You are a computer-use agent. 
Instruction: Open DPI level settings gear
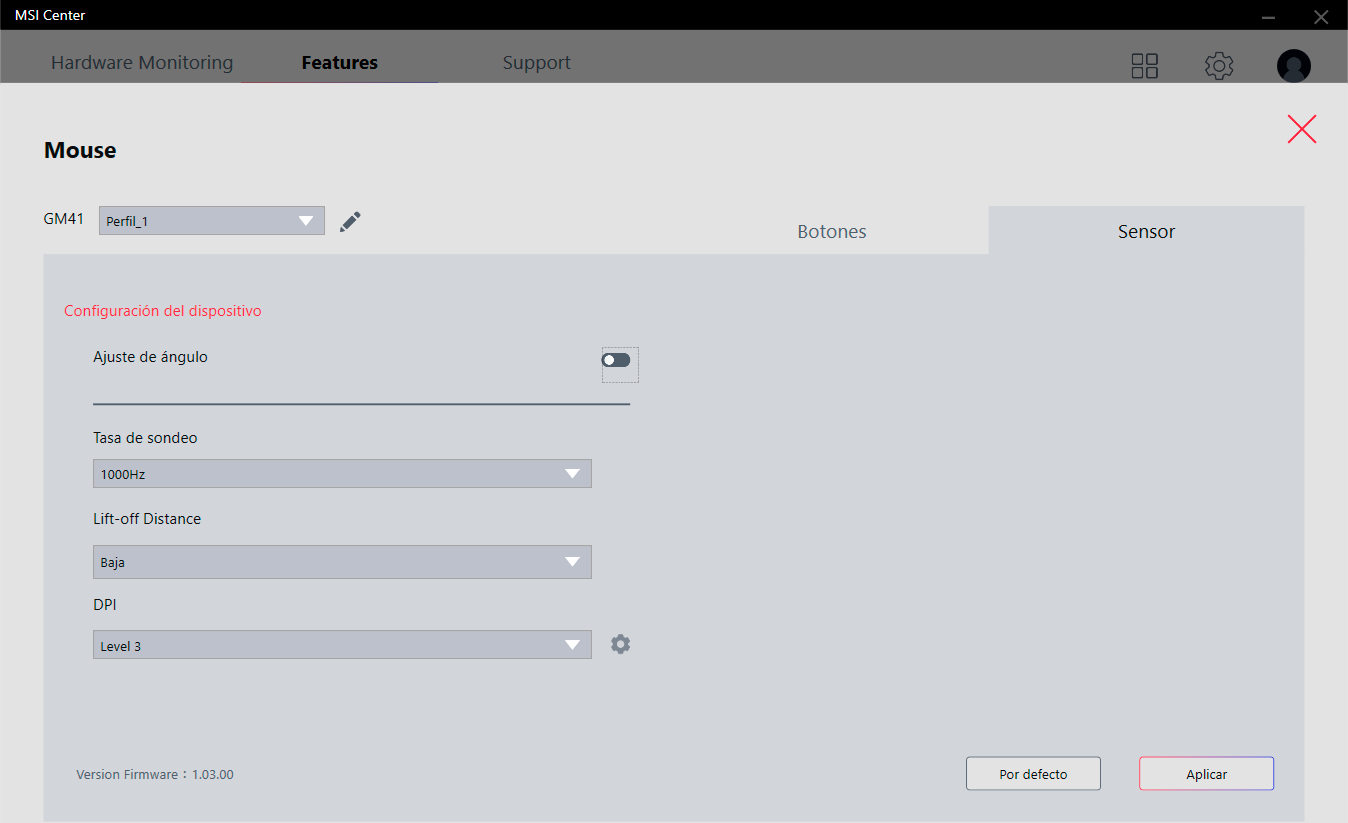pyautogui.click(x=620, y=644)
